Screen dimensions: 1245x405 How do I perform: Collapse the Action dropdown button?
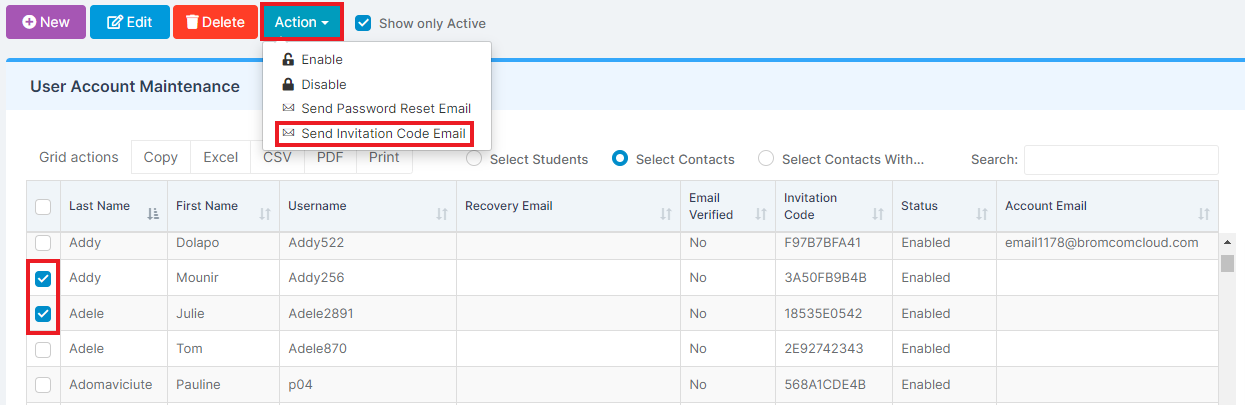(x=302, y=22)
